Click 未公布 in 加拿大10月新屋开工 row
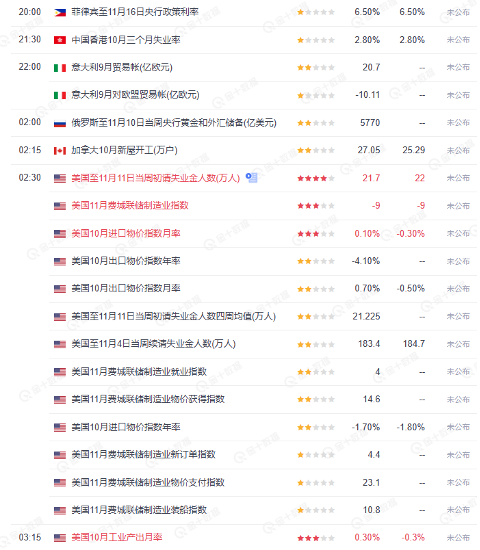 click(458, 150)
